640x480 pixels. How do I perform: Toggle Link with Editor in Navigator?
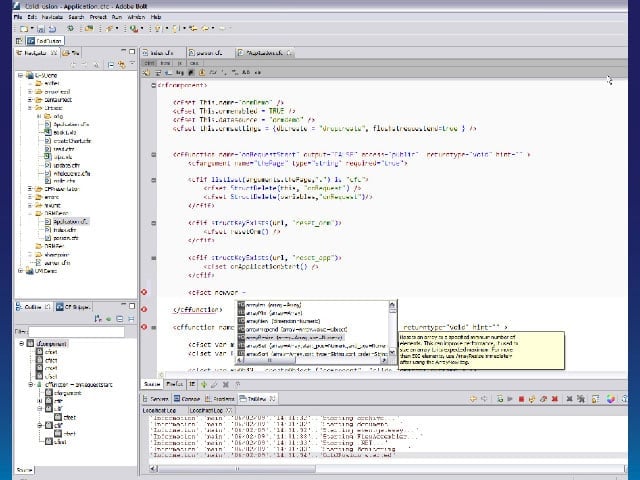click(121, 64)
